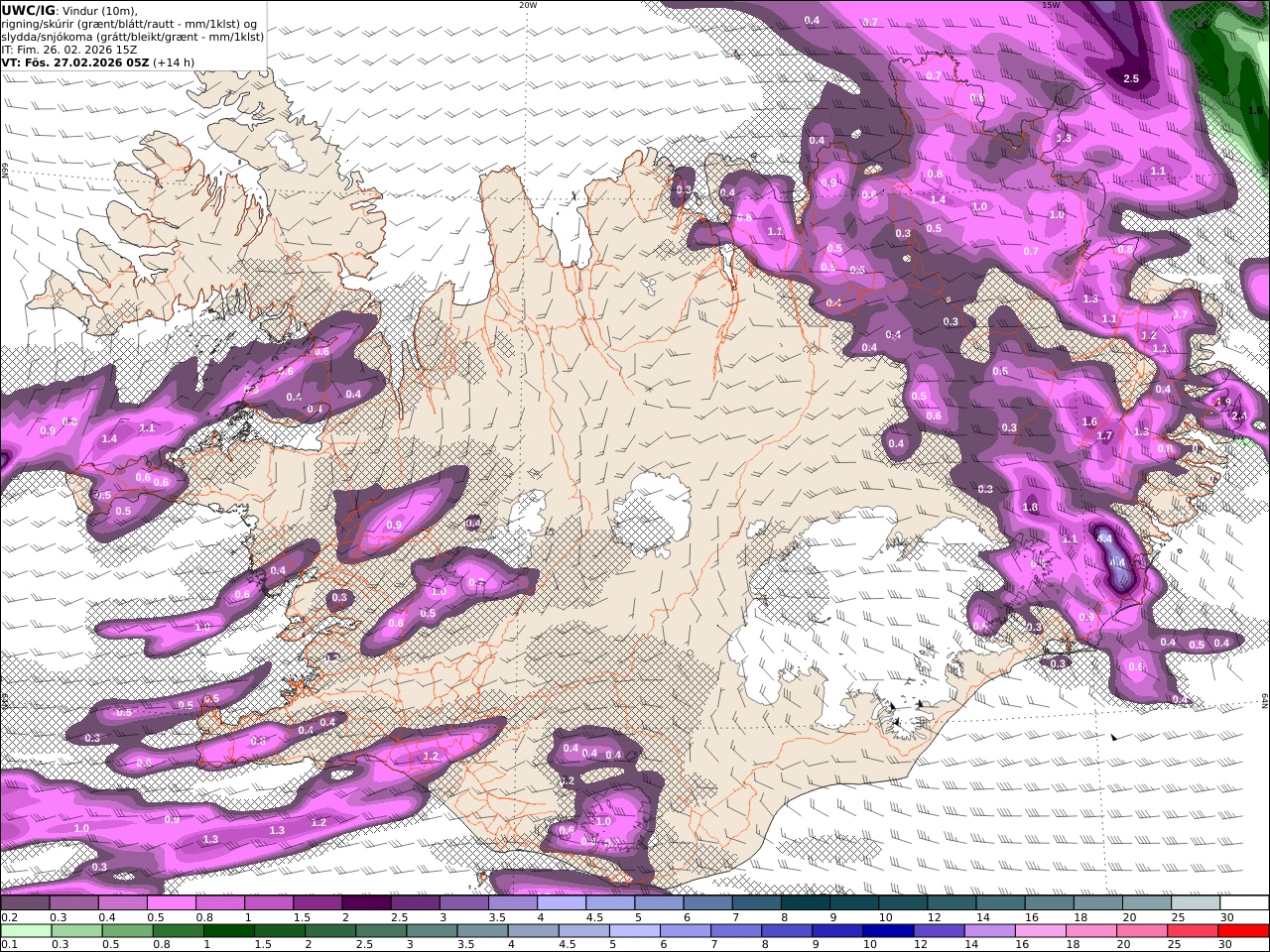Pick the violet rain swatch between 12 and 14
Viewport: 1270px width, 952px height.
click(x=940, y=931)
